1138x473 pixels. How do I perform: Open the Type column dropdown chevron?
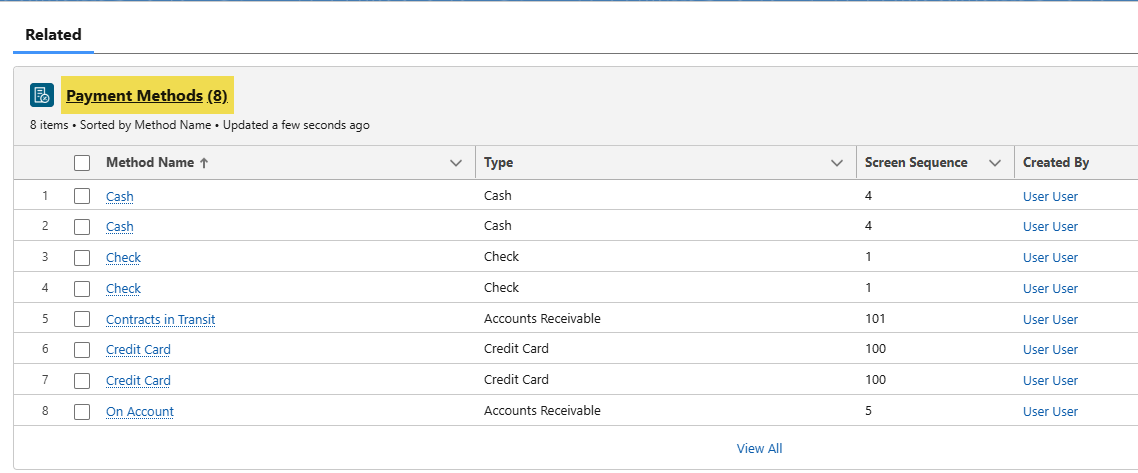tap(837, 163)
